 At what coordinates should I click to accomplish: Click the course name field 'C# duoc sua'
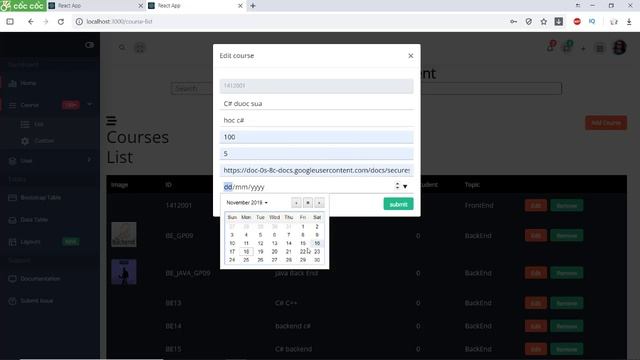pyautogui.click(x=316, y=103)
